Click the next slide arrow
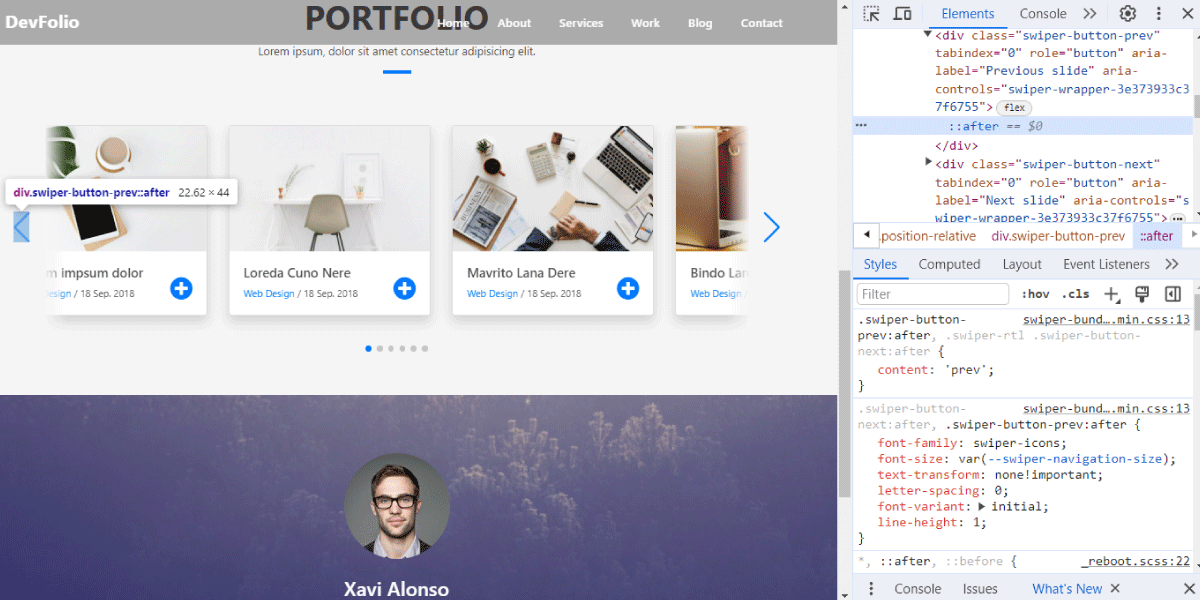 [771, 227]
